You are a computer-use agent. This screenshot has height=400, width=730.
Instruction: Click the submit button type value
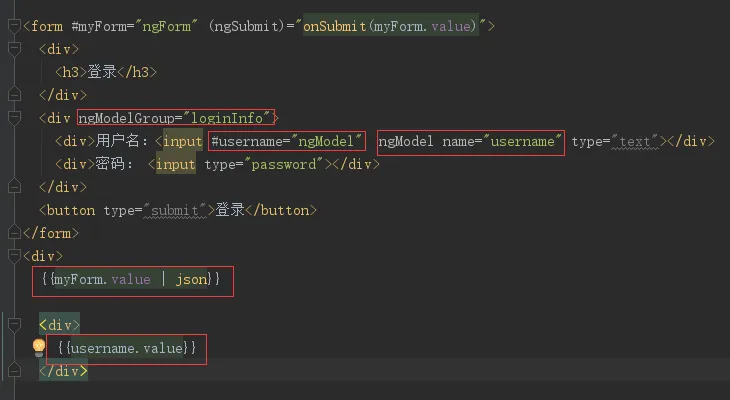[x=175, y=210]
